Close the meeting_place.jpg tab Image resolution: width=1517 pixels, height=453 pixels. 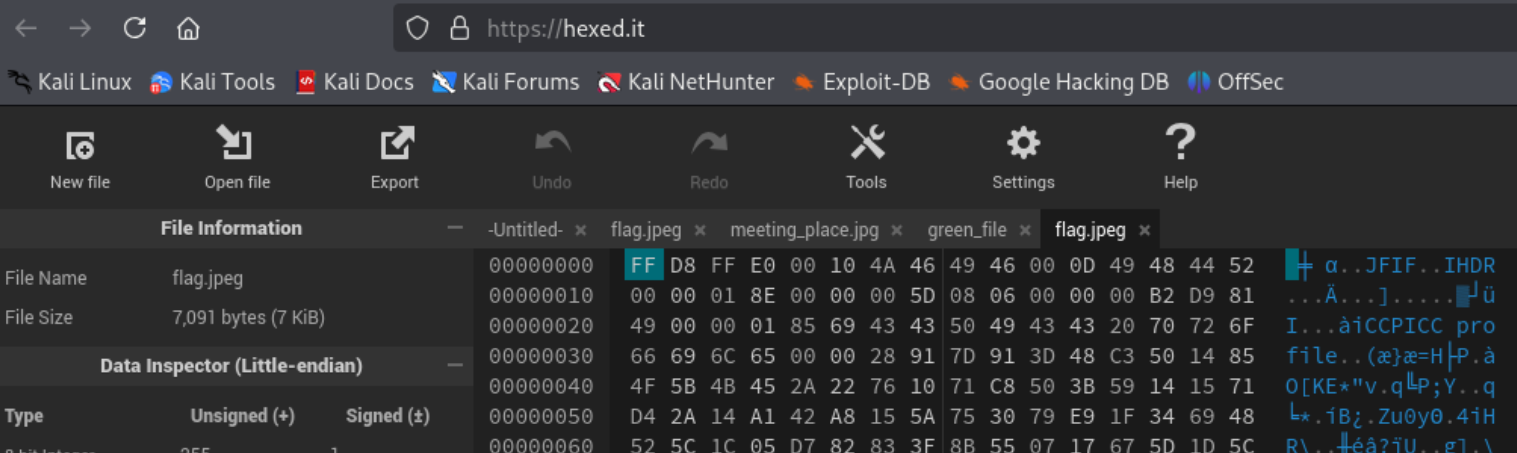pos(897,231)
